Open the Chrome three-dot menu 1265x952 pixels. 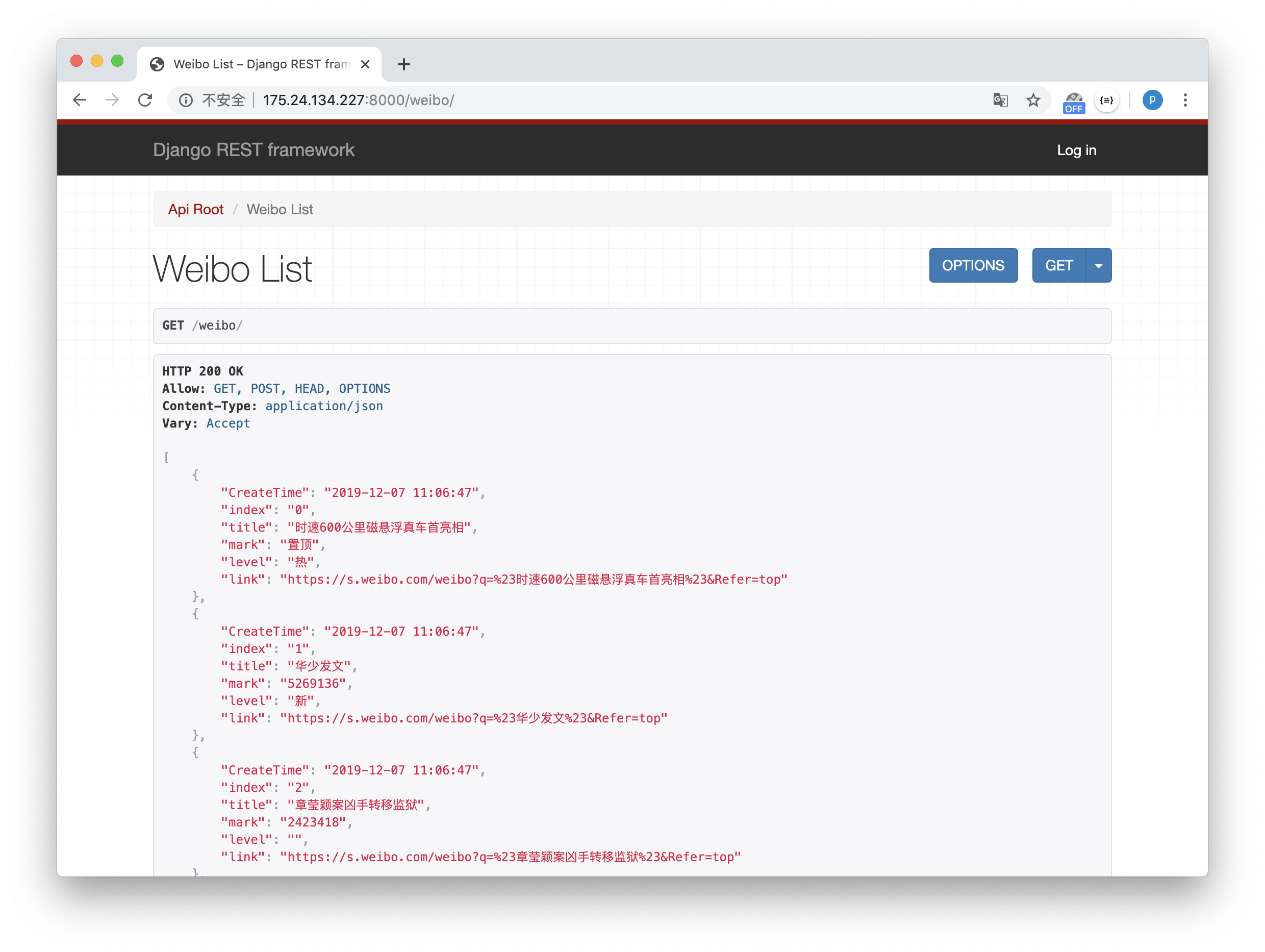coord(1185,100)
